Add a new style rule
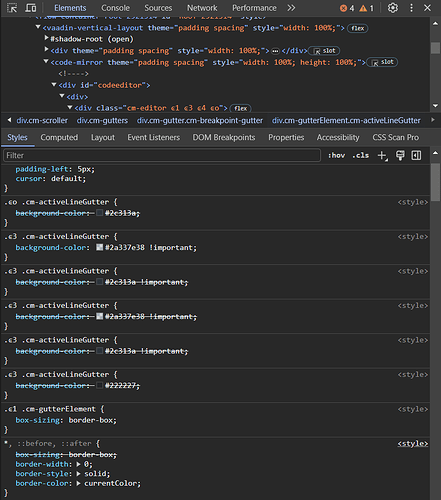Screen dimensions: 441x500 pyautogui.click(x=382, y=156)
